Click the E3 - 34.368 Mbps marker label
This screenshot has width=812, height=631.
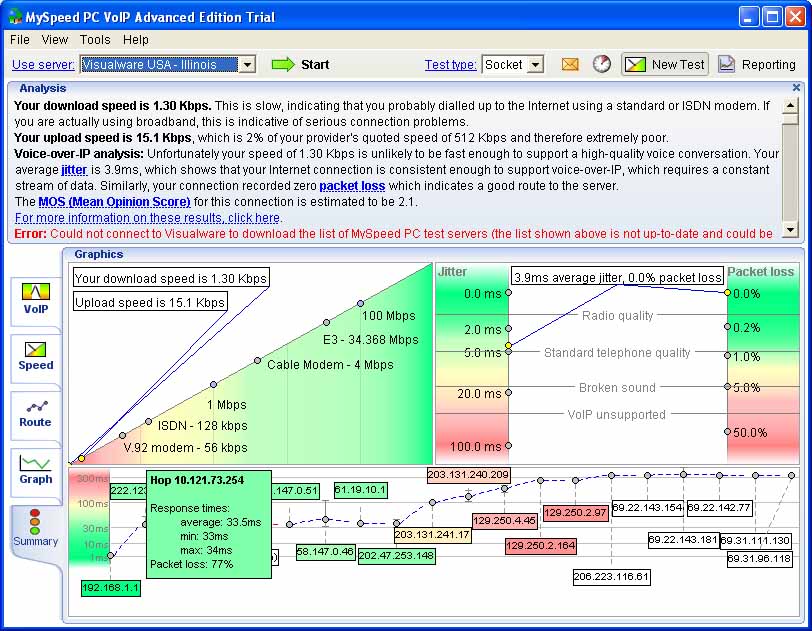[371, 340]
